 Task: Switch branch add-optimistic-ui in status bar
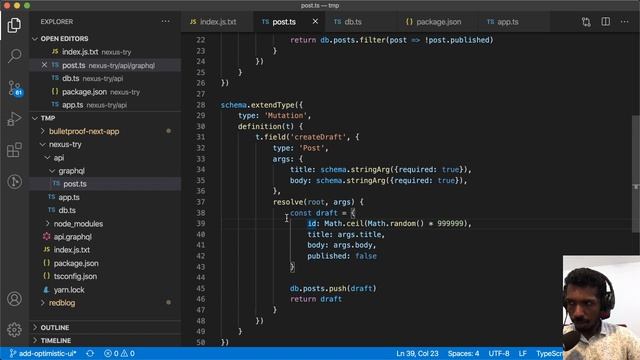pos(43,353)
